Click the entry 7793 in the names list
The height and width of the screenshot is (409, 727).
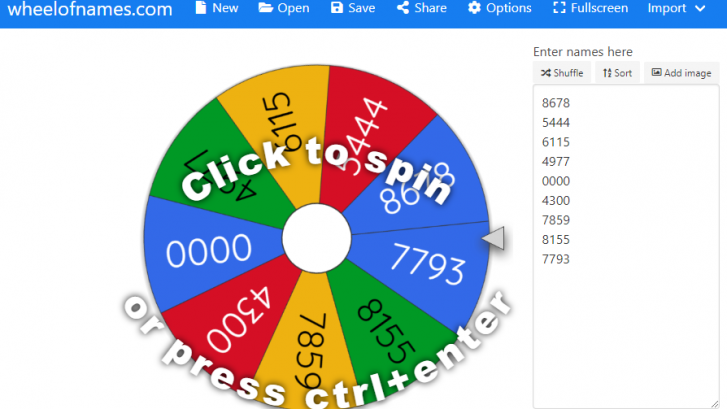[x=555, y=259]
